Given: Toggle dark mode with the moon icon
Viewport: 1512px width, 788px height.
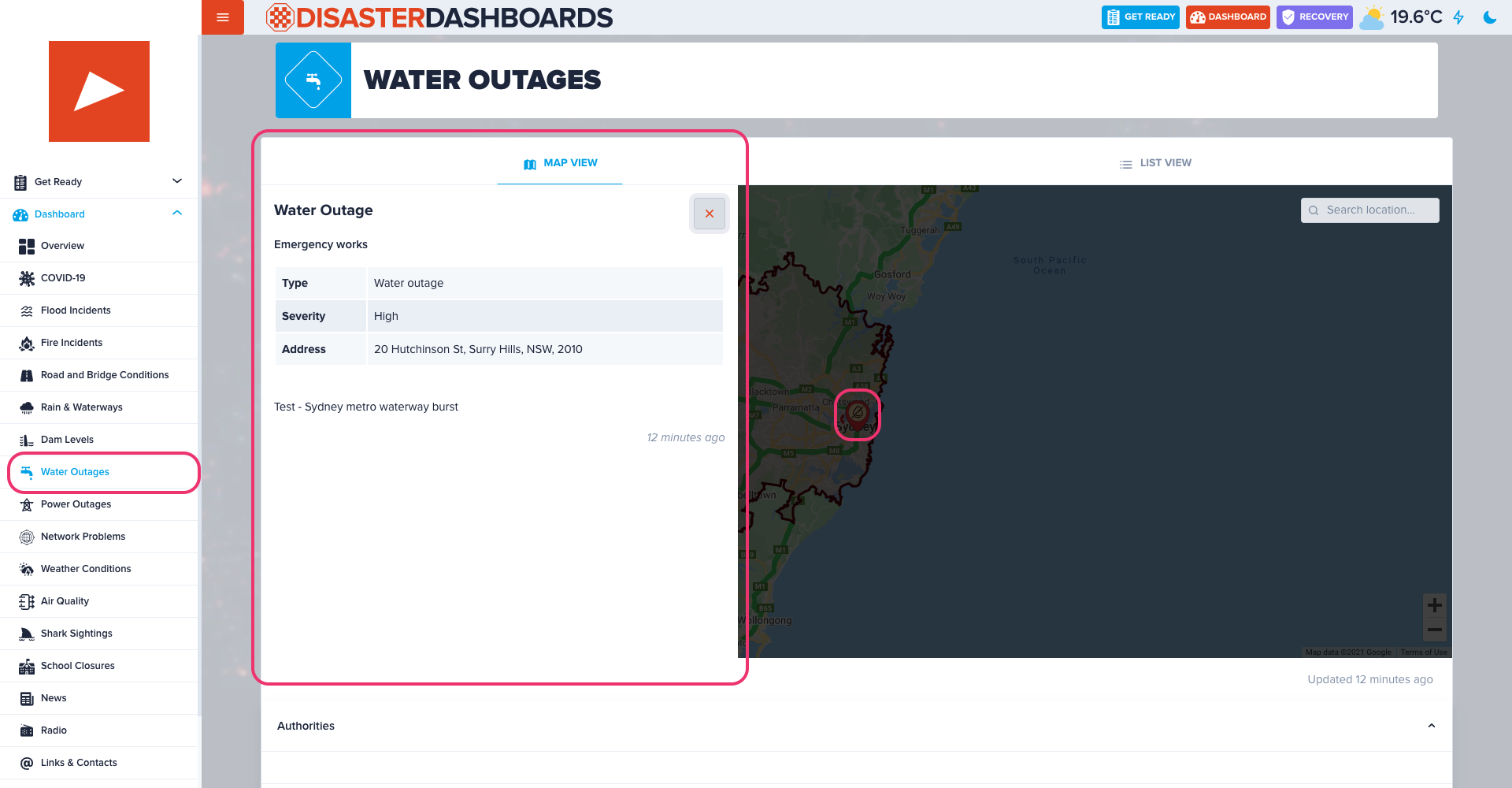Looking at the screenshot, I should click(x=1489, y=17).
